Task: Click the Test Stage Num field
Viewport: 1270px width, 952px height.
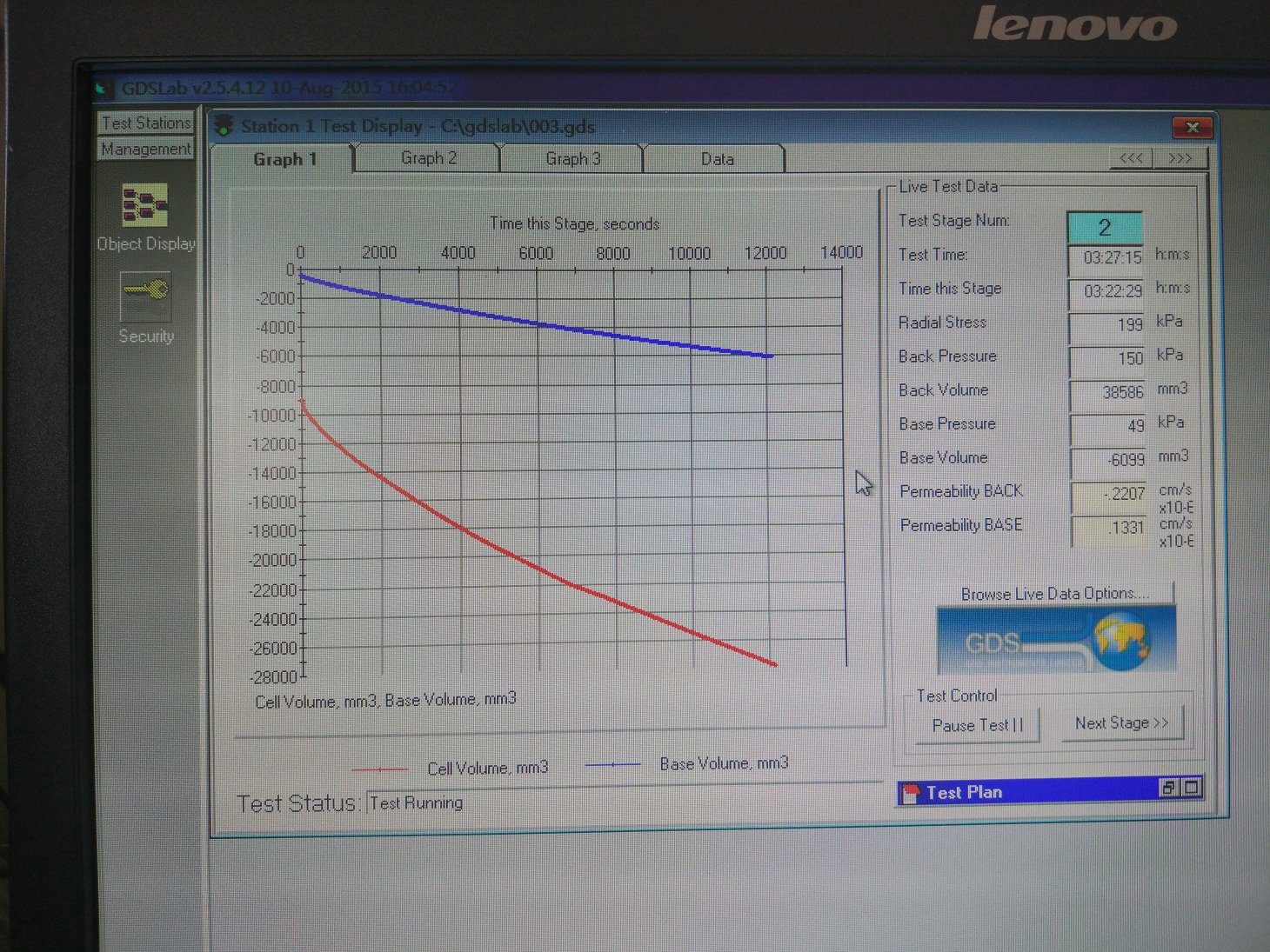Action: pos(1104,228)
